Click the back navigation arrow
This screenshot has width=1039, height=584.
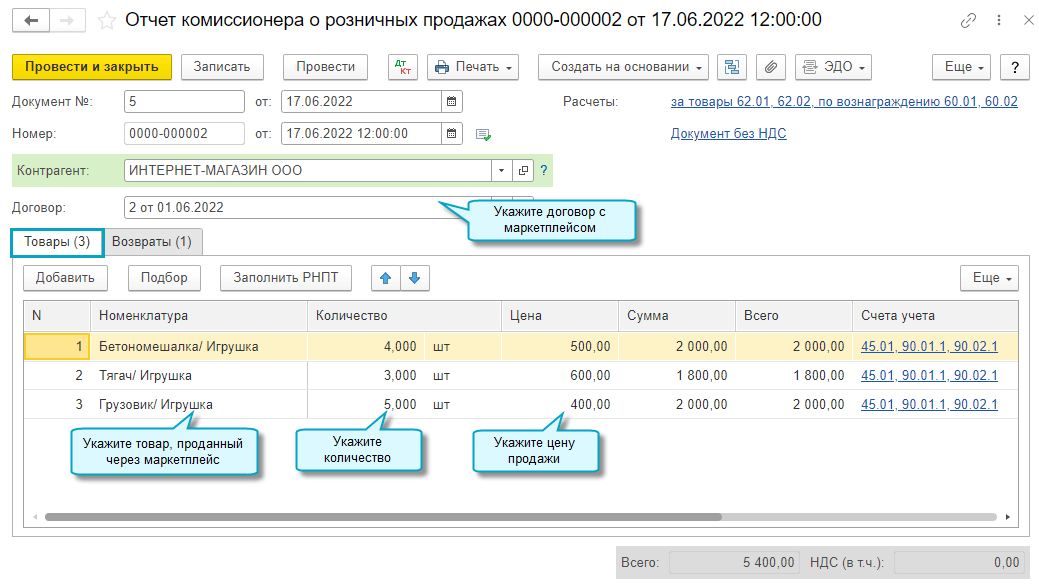click(x=32, y=20)
